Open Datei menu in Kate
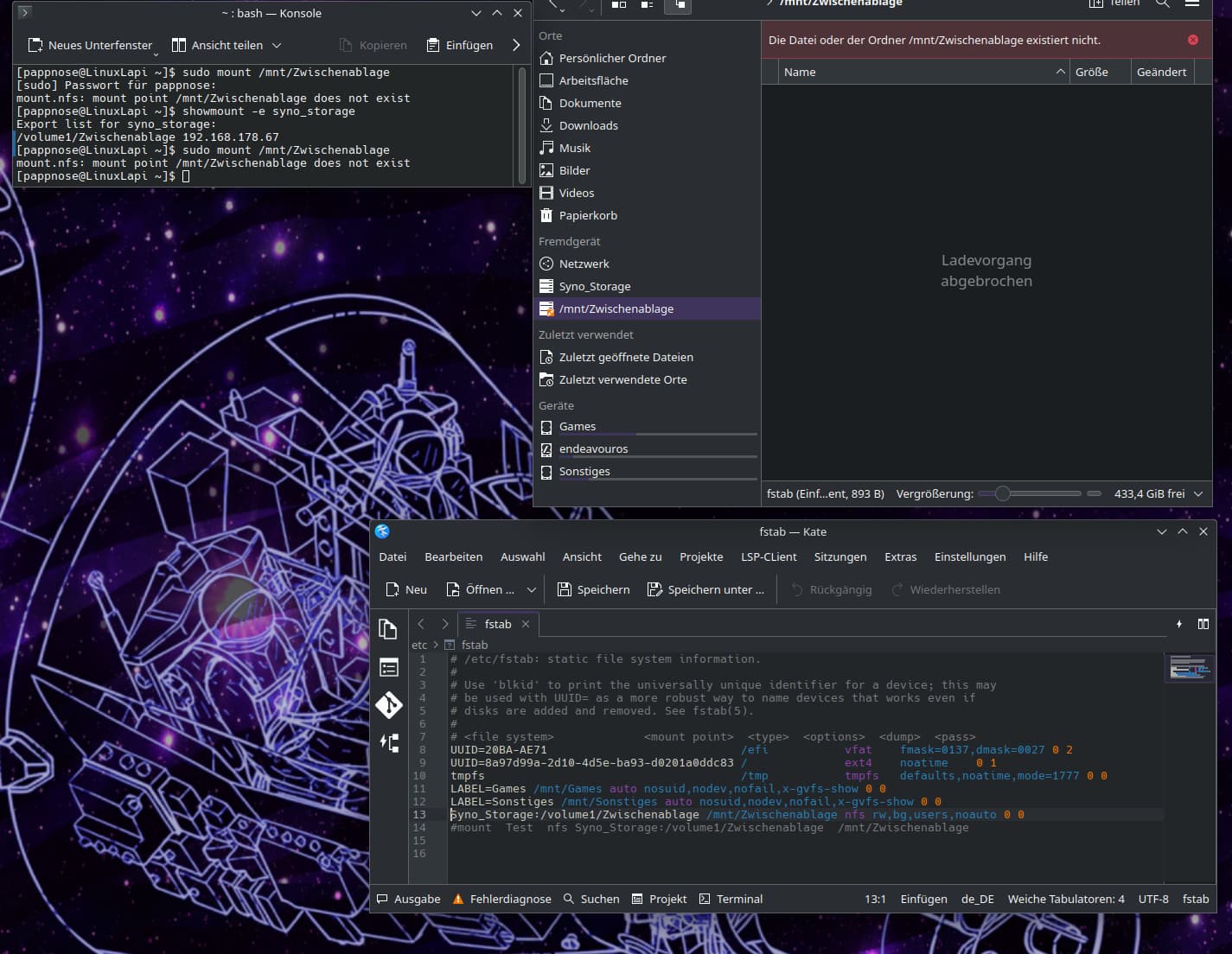This screenshot has height=954, width=1232. pos(393,556)
